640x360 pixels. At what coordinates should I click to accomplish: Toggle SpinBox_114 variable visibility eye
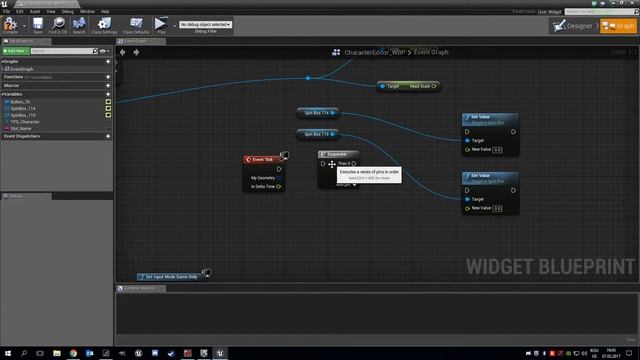tap(108, 109)
